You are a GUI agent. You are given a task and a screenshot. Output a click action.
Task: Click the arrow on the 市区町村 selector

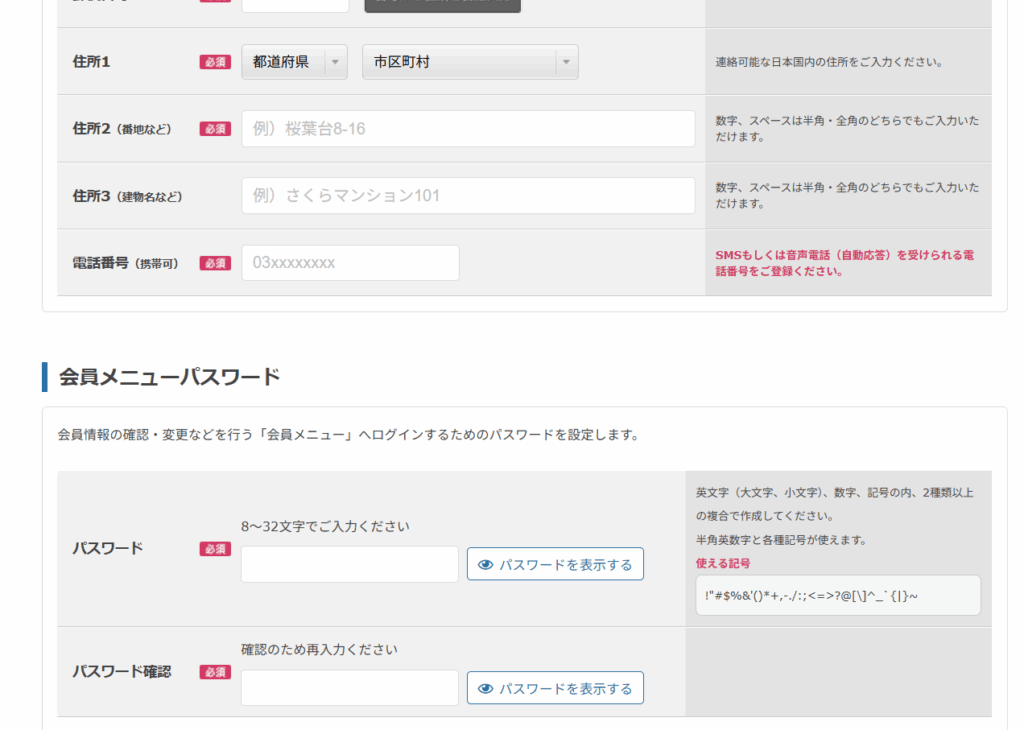[567, 62]
